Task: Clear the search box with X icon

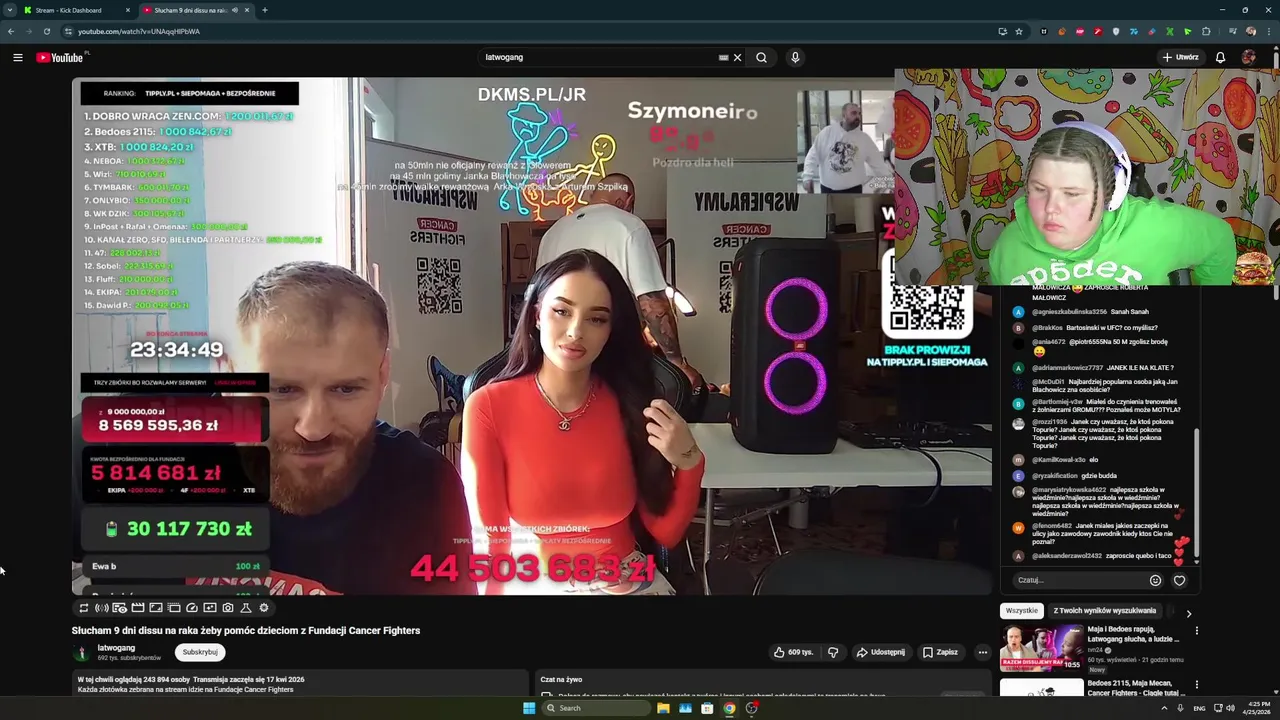Action: [737, 57]
